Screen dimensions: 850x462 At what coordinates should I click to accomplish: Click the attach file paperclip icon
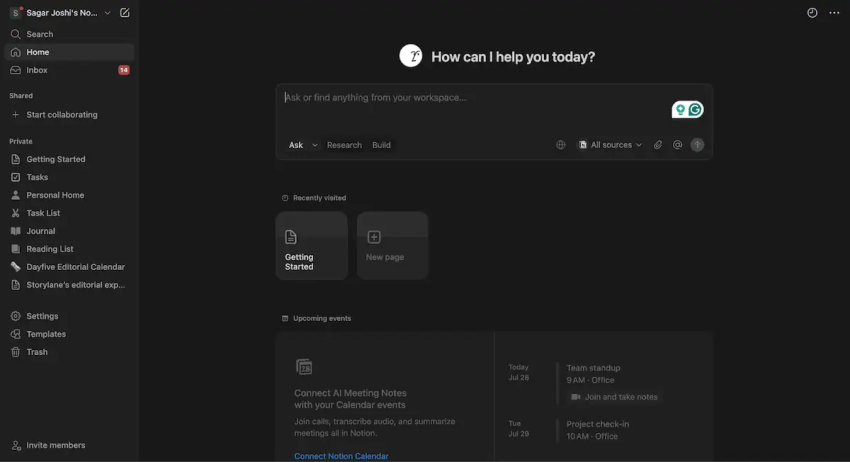(658, 145)
